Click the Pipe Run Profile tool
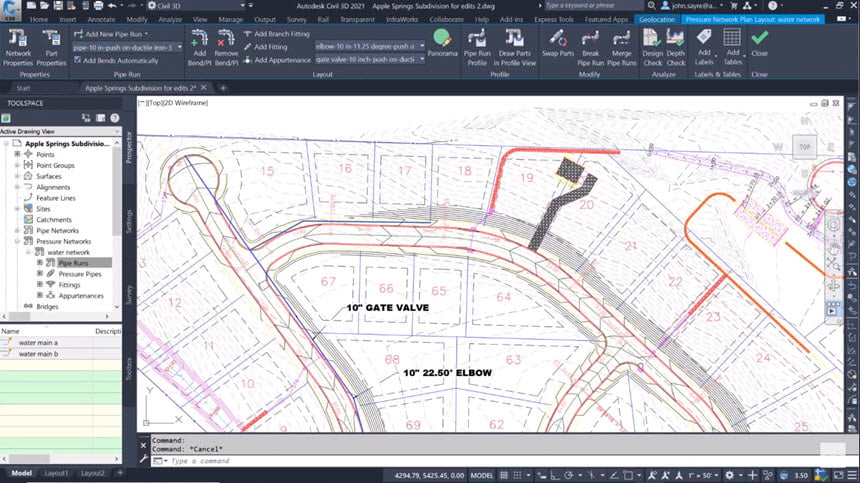860x483 pixels. pos(477,48)
